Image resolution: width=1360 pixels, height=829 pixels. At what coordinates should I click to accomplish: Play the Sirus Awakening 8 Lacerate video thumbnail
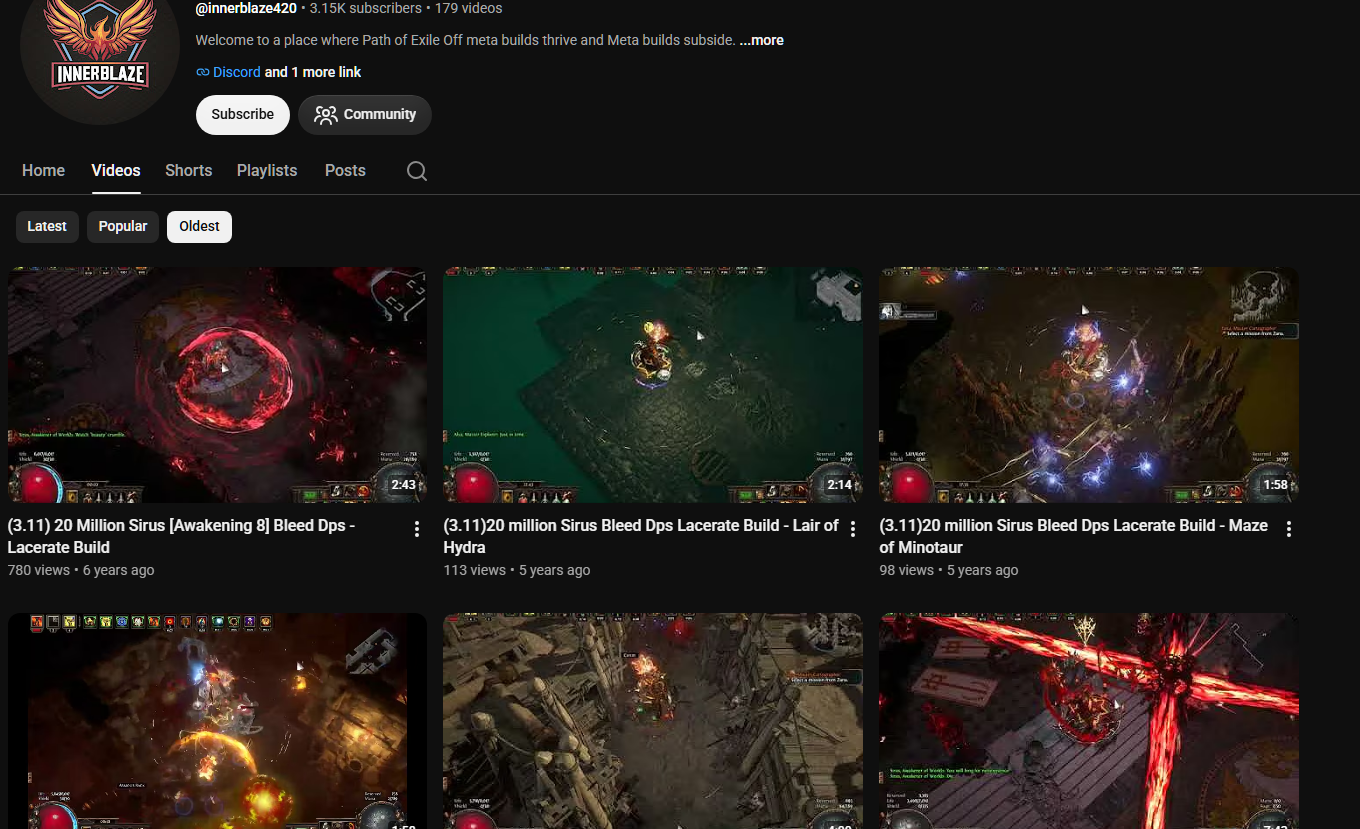pyautogui.click(x=217, y=385)
